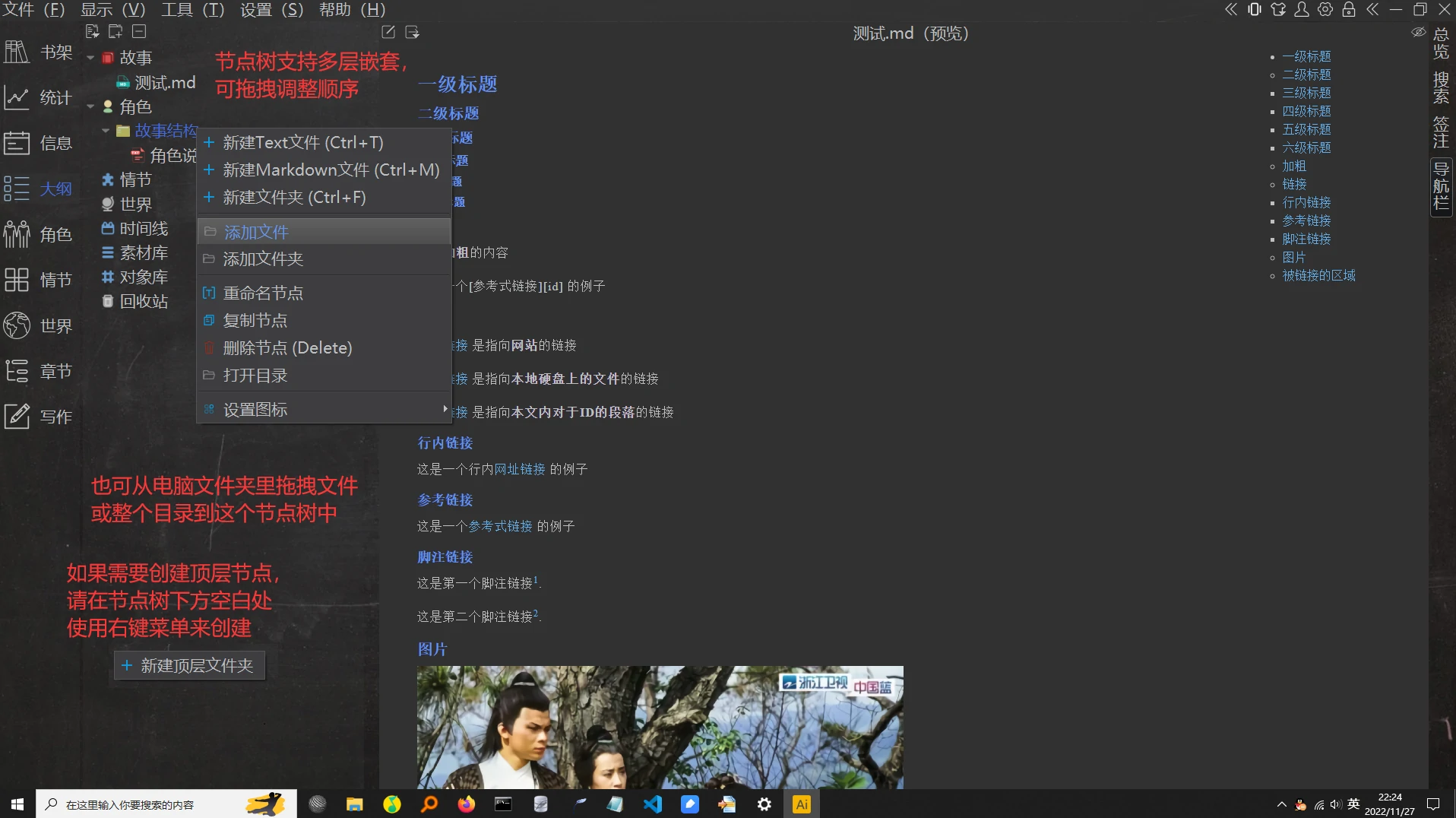
Task: Jump to 被链接的区域 in outline list
Action: click(1318, 275)
